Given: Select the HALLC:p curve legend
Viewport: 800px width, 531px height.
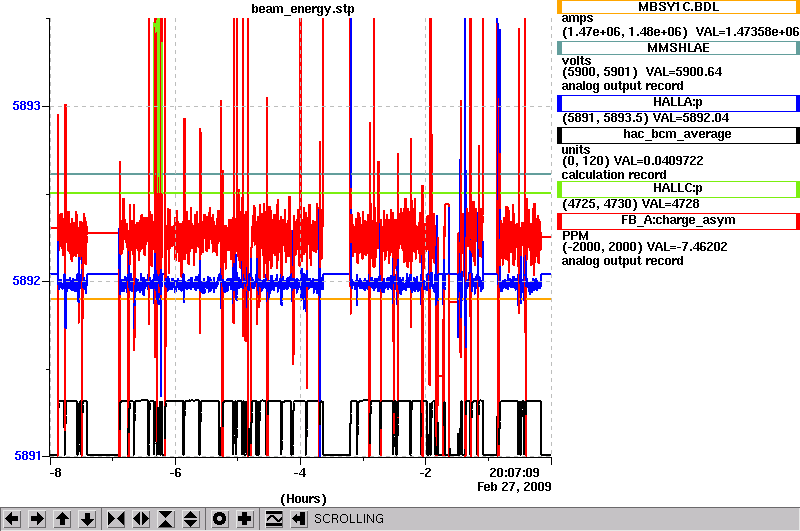Looking at the screenshot, I should (678, 189).
